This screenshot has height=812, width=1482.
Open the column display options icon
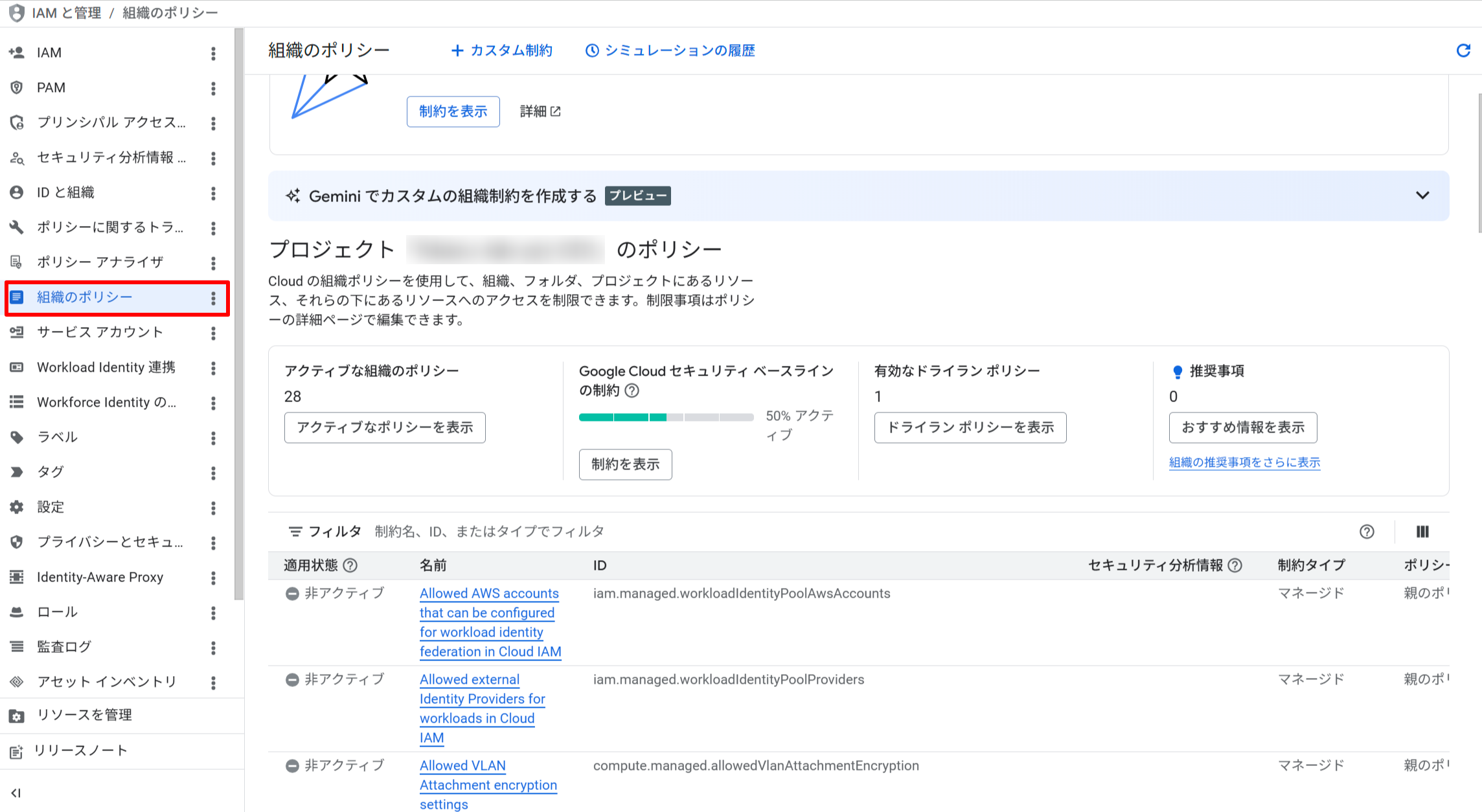1422,532
